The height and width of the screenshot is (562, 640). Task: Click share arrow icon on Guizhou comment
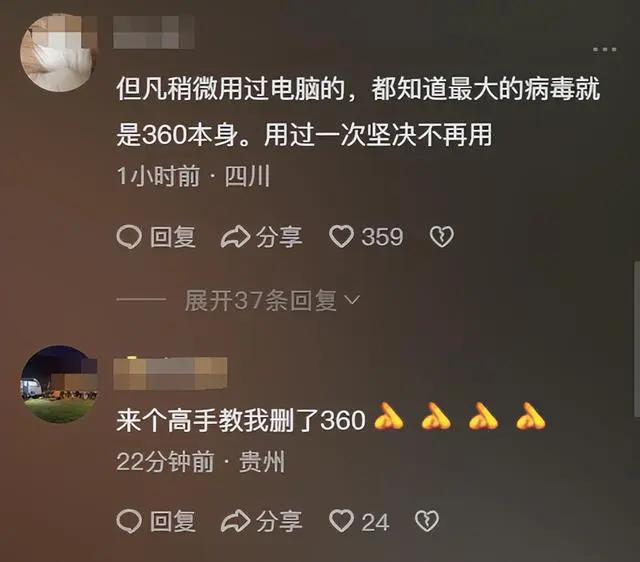236,521
